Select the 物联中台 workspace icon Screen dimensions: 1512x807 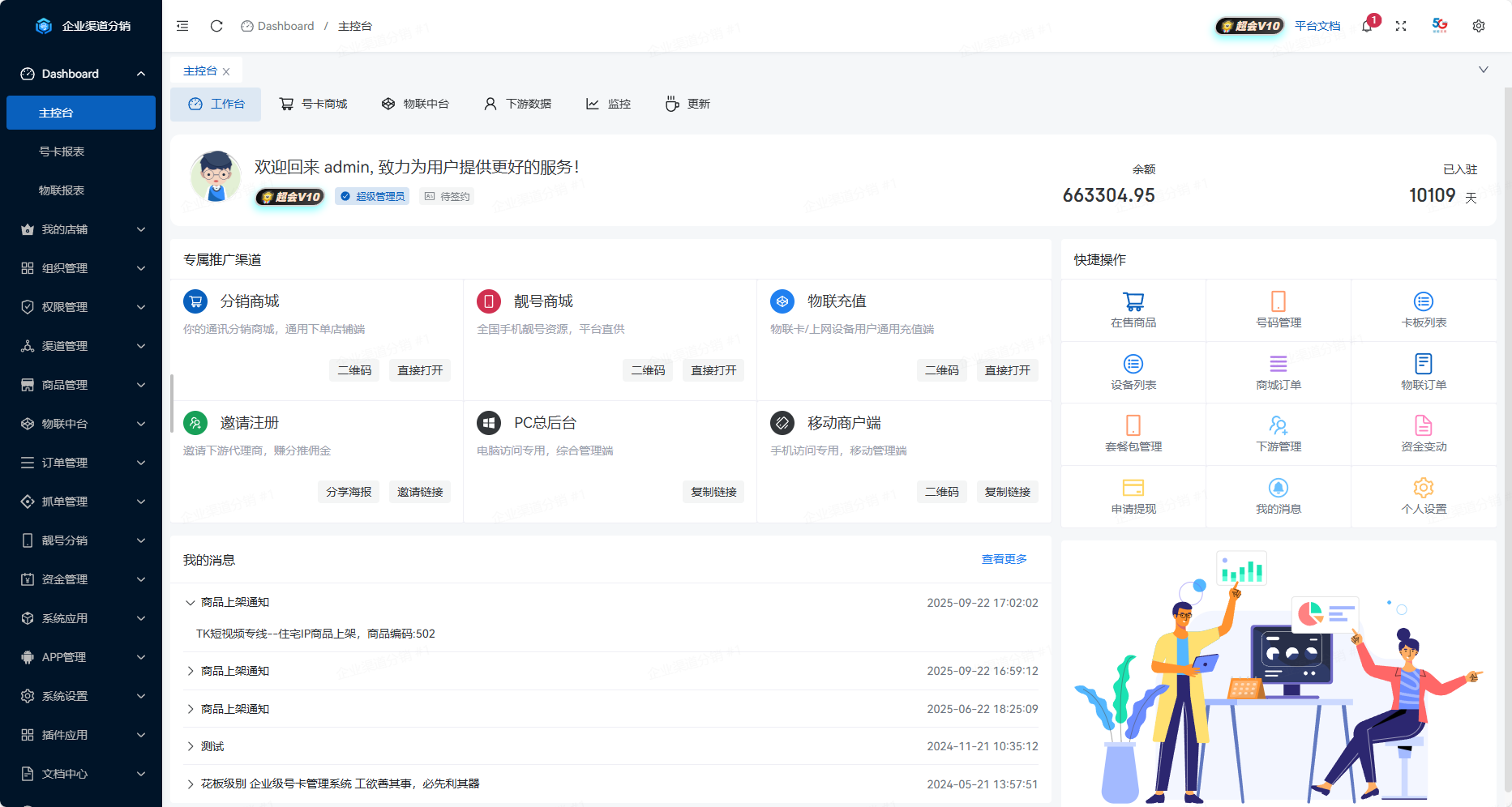click(417, 103)
